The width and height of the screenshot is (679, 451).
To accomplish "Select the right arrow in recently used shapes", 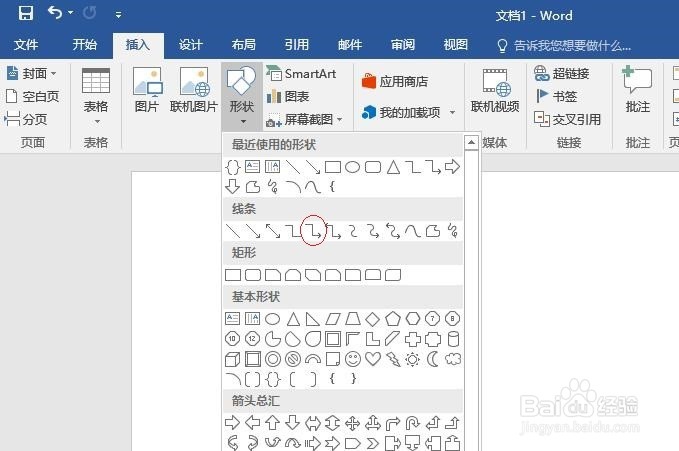I will click(x=453, y=167).
